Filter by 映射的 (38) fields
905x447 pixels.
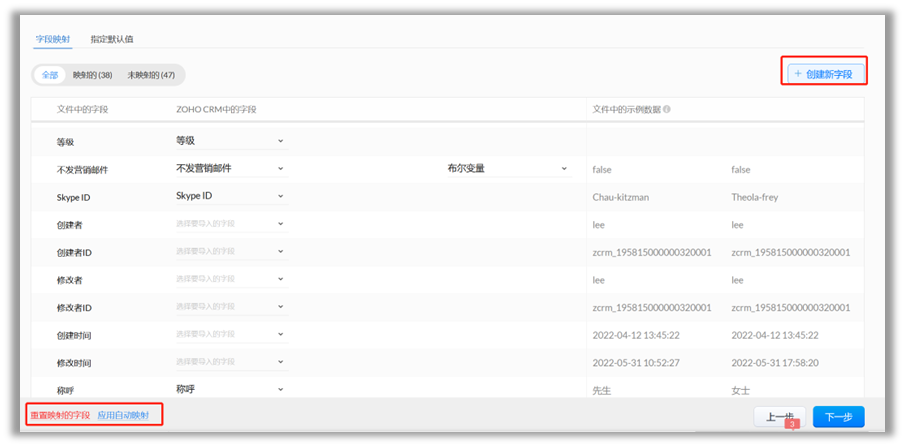(x=92, y=75)
